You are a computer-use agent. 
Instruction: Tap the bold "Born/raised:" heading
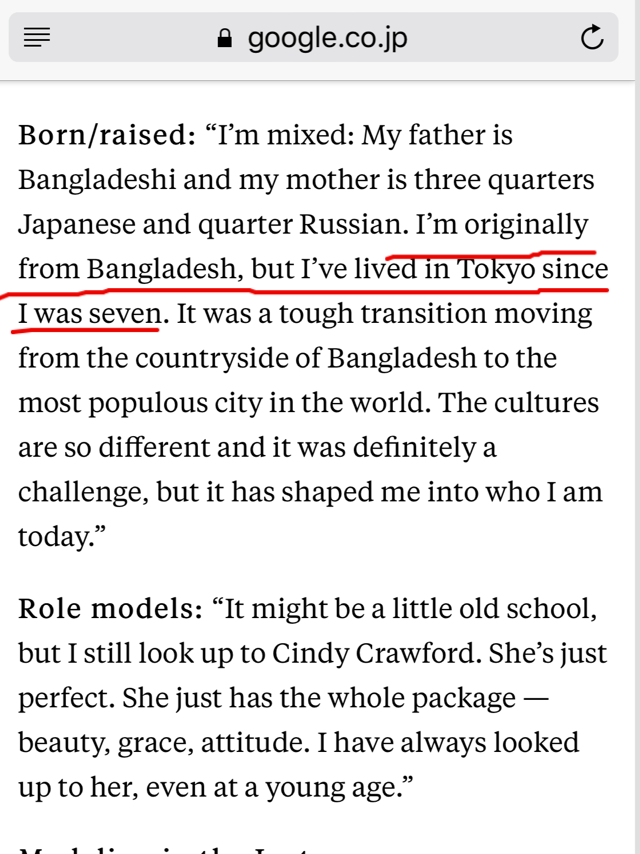point(107,135)
